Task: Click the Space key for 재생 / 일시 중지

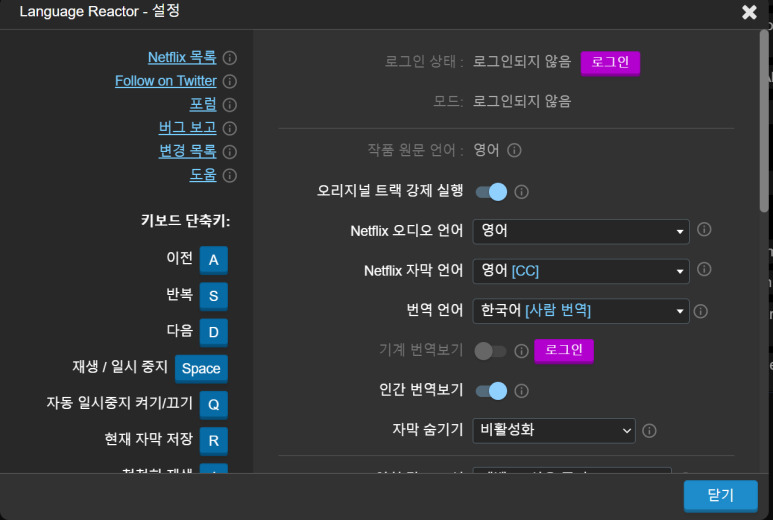Action: (201, 368)
